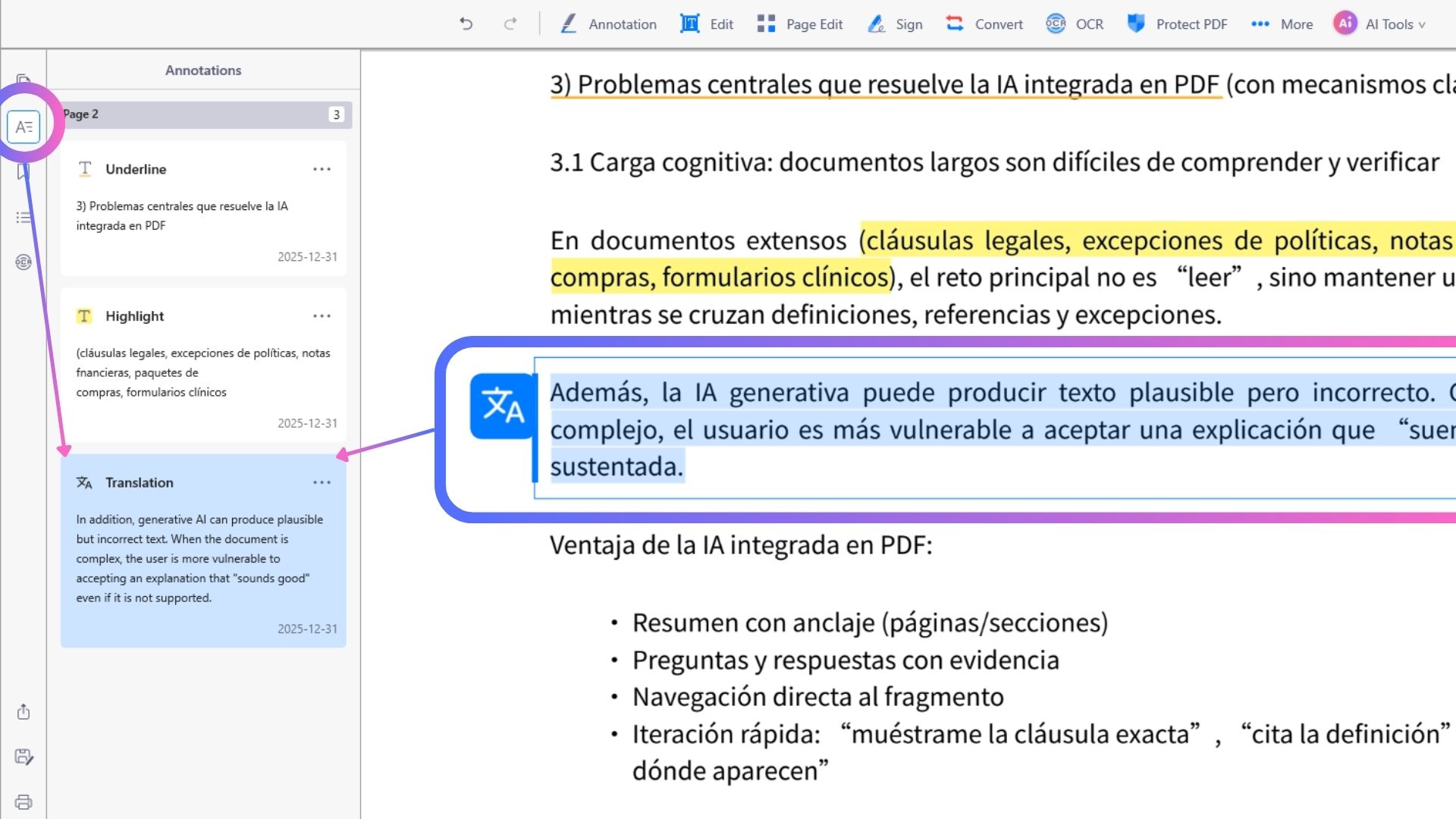Image resolution: width=1456 pixels, height=819 pixels.
Task: Click the yellow highlighted 'cláusulas legales' text
Action: [965, 241]
